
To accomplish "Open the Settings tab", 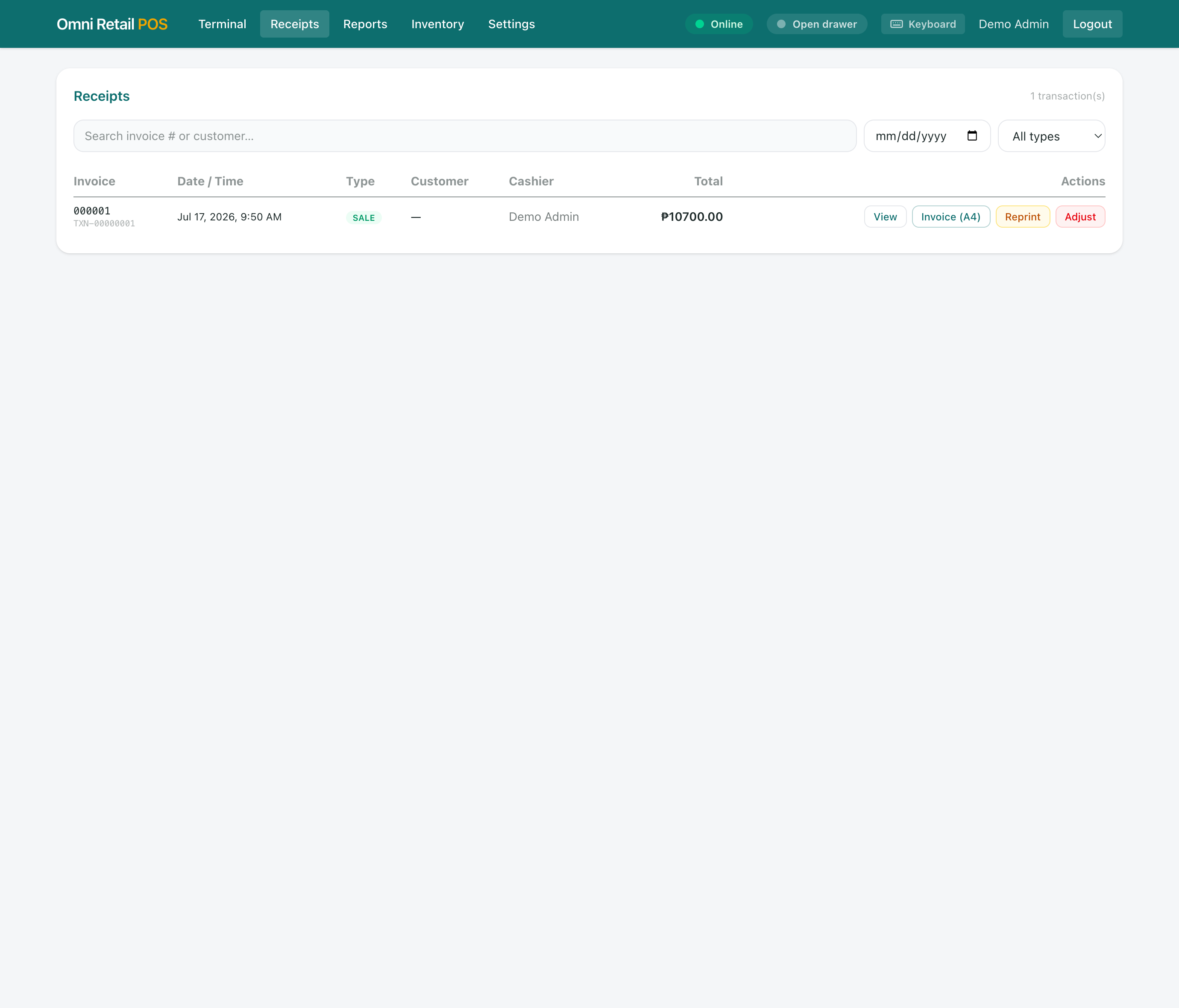I will 511,24.
